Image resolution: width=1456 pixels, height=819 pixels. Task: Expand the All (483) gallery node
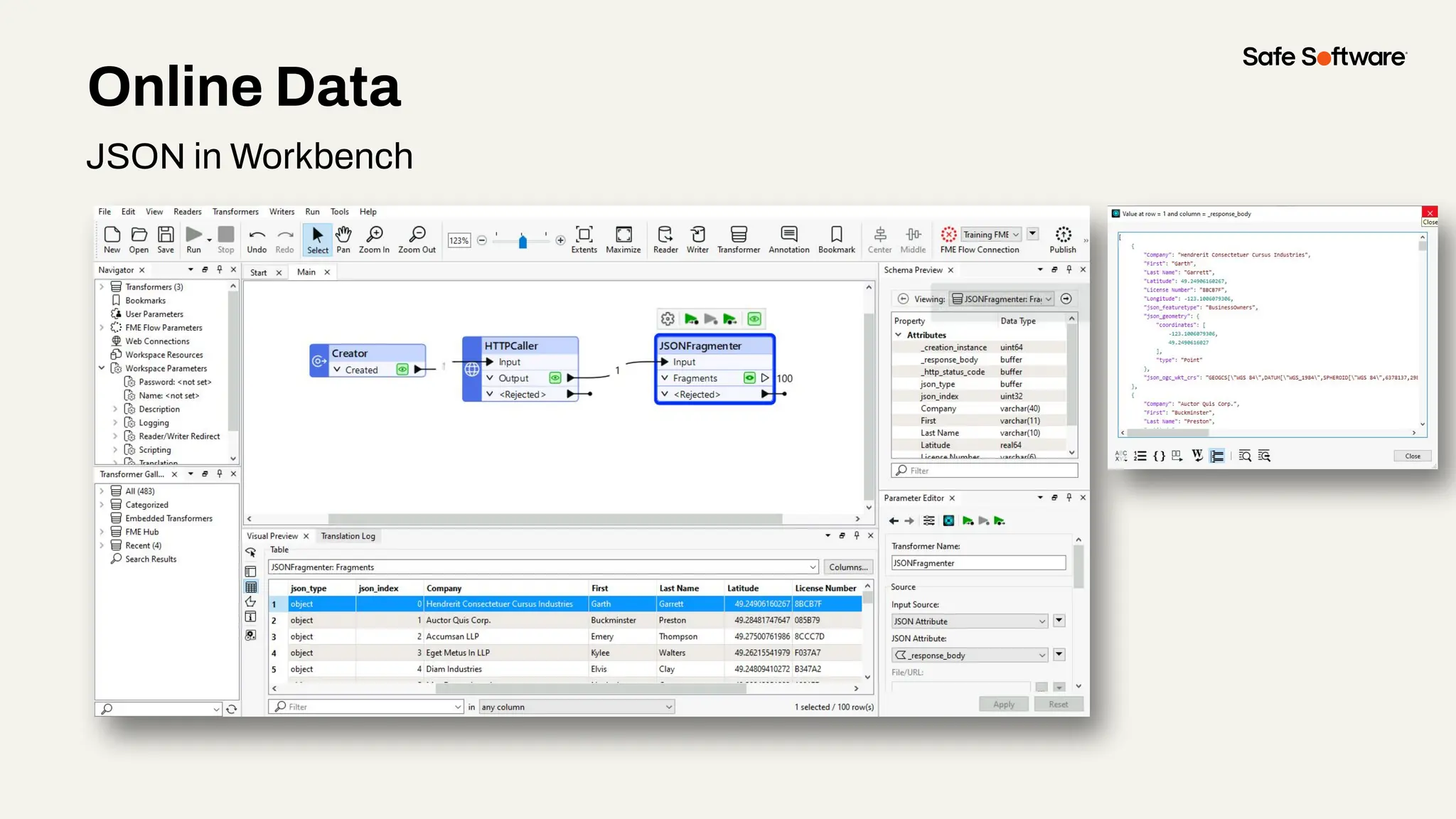[102, 491]
